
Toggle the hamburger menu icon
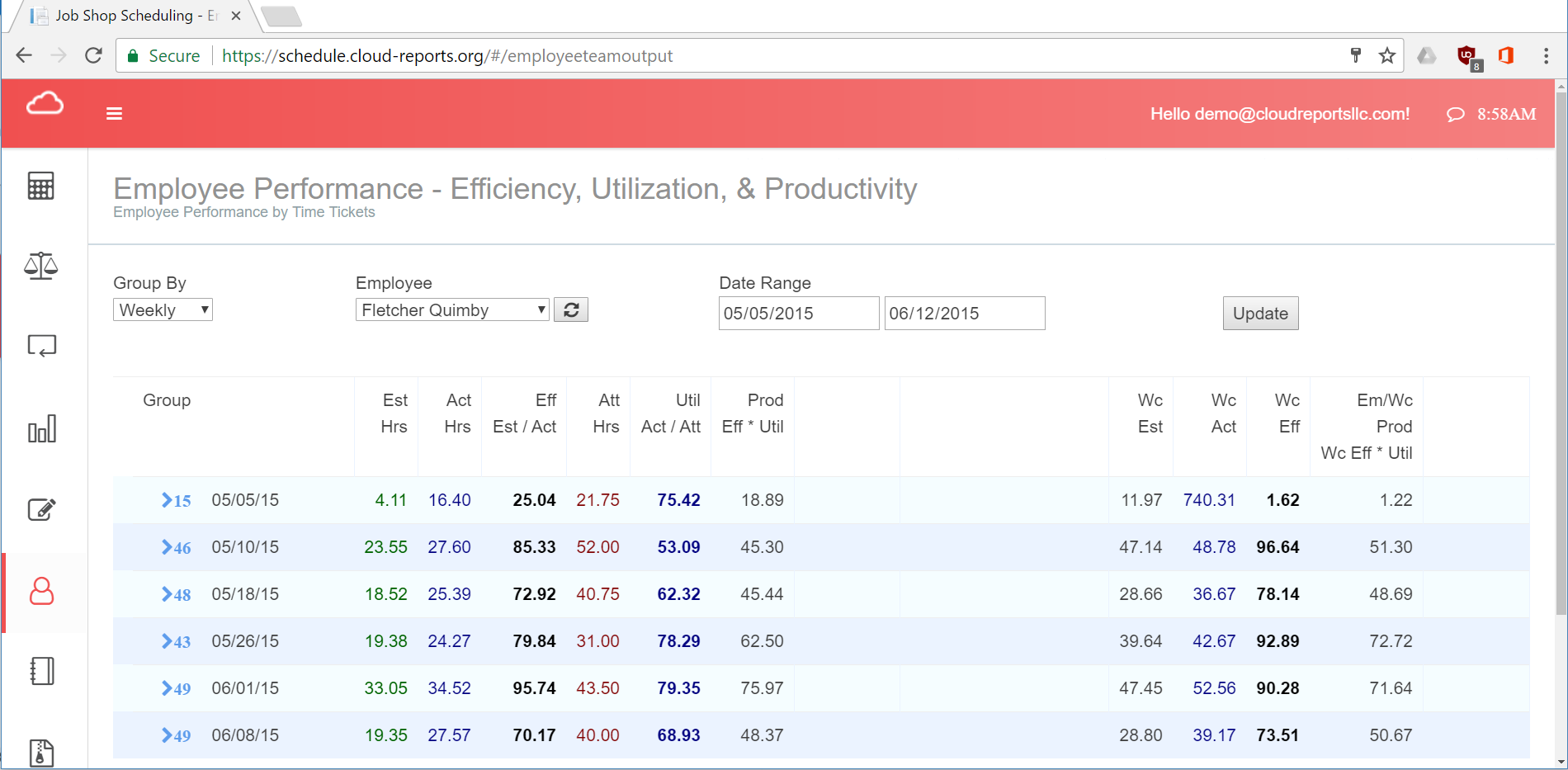115,113
